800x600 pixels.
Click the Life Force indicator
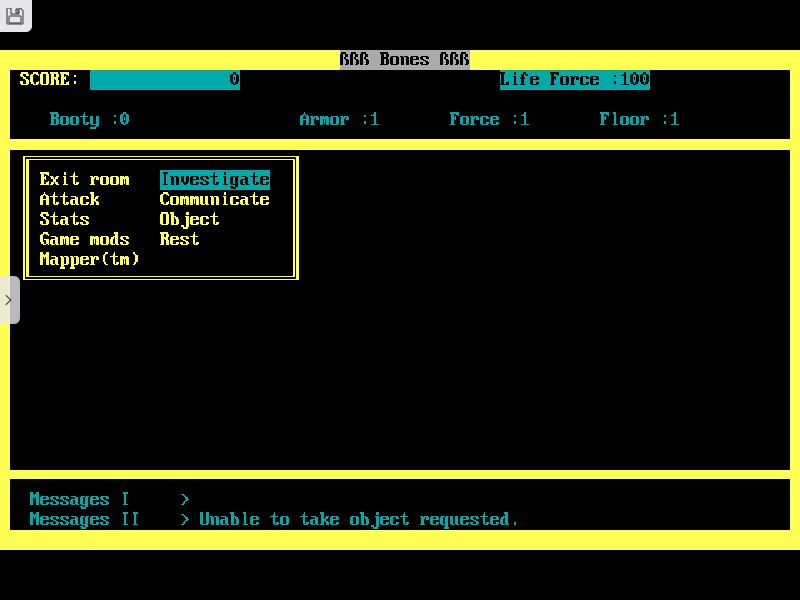[x=574, y=79]
